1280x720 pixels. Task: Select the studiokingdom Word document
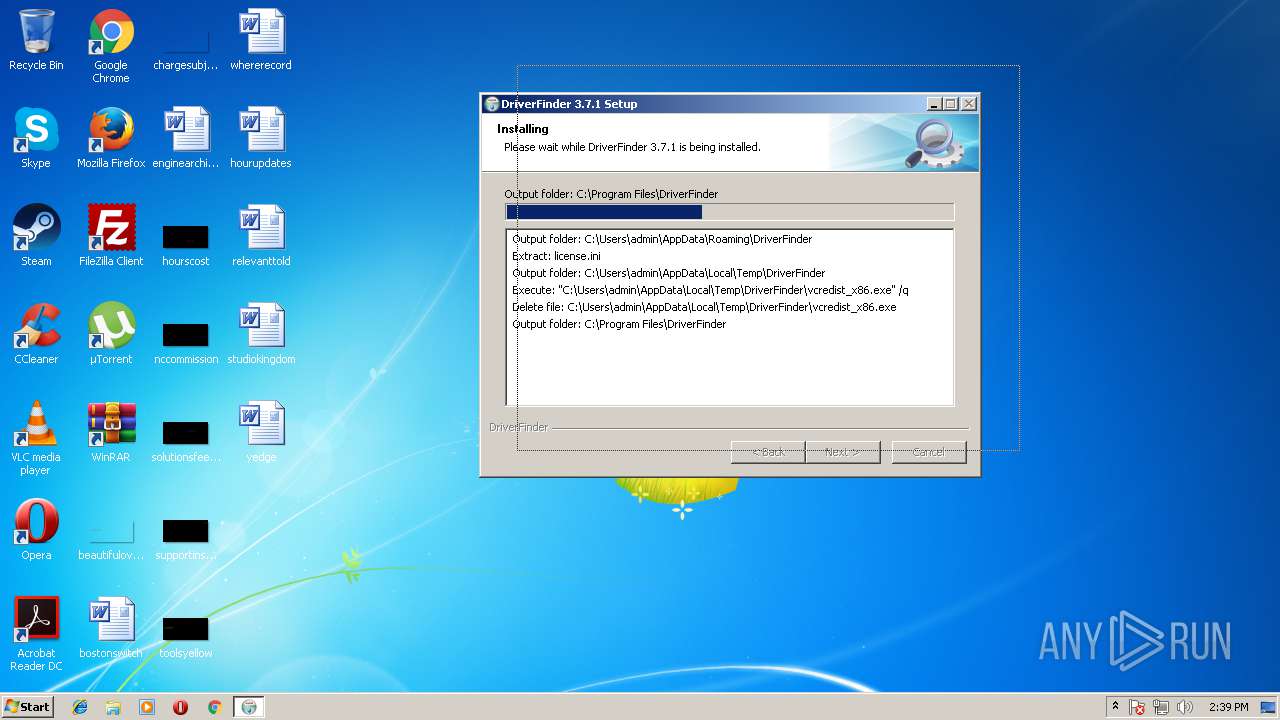coord(261,334)
